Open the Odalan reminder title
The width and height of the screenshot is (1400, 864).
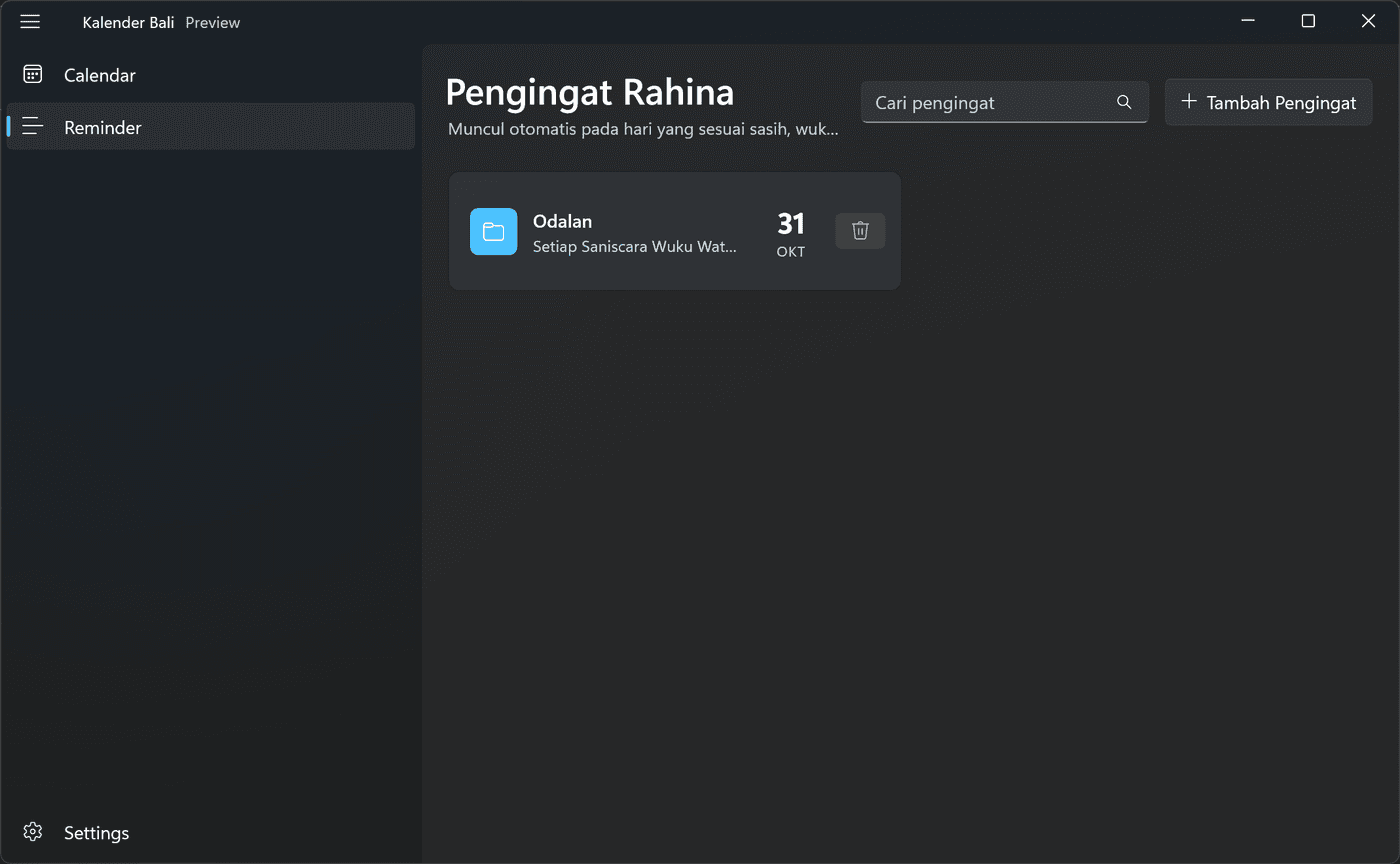pos(562,221)
